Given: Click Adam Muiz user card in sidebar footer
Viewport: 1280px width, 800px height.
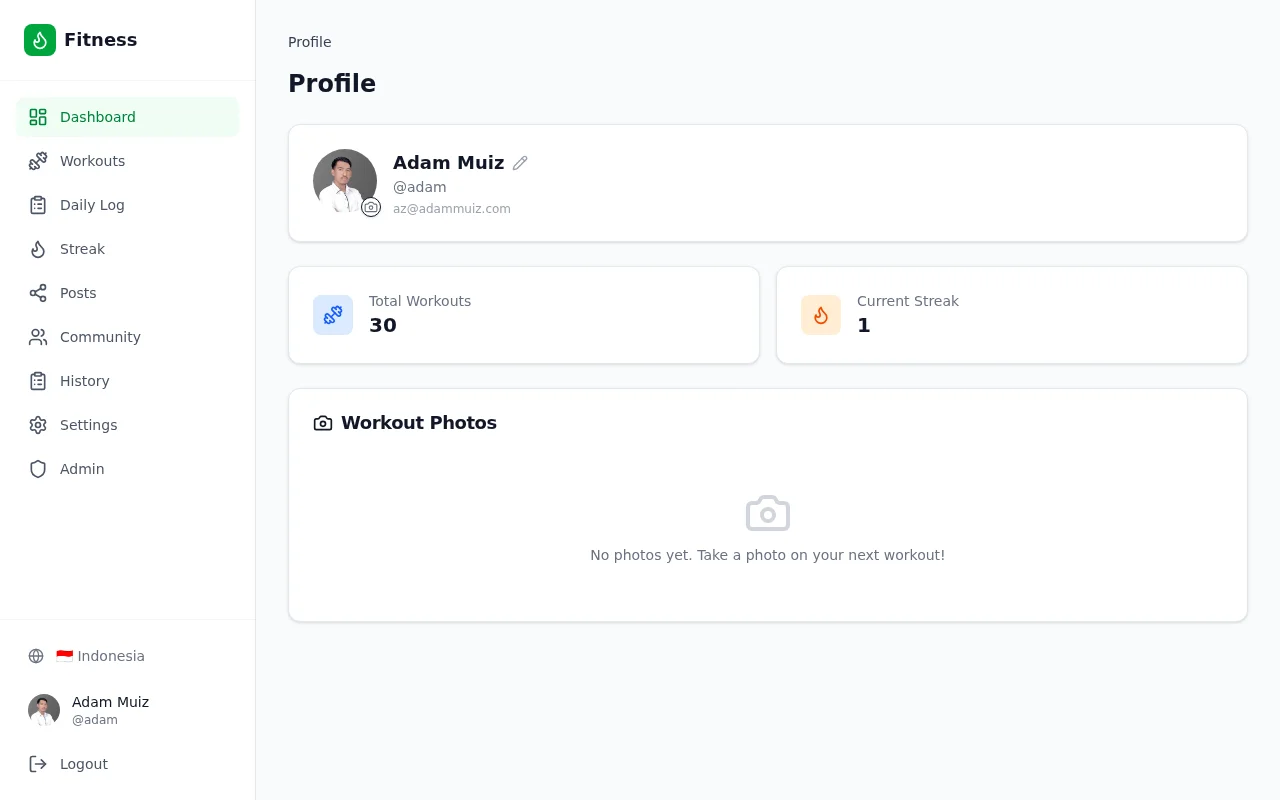Looking at the screenshot, I should (x=128, y=710).
